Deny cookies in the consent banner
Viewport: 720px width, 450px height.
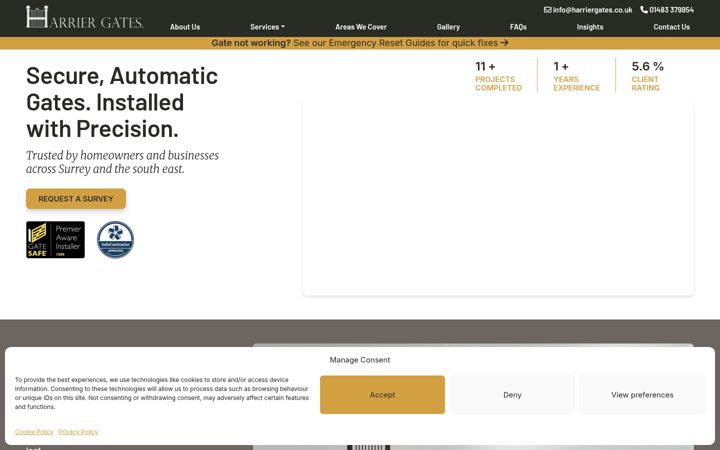pyautogui.click(x=512, y=395)
